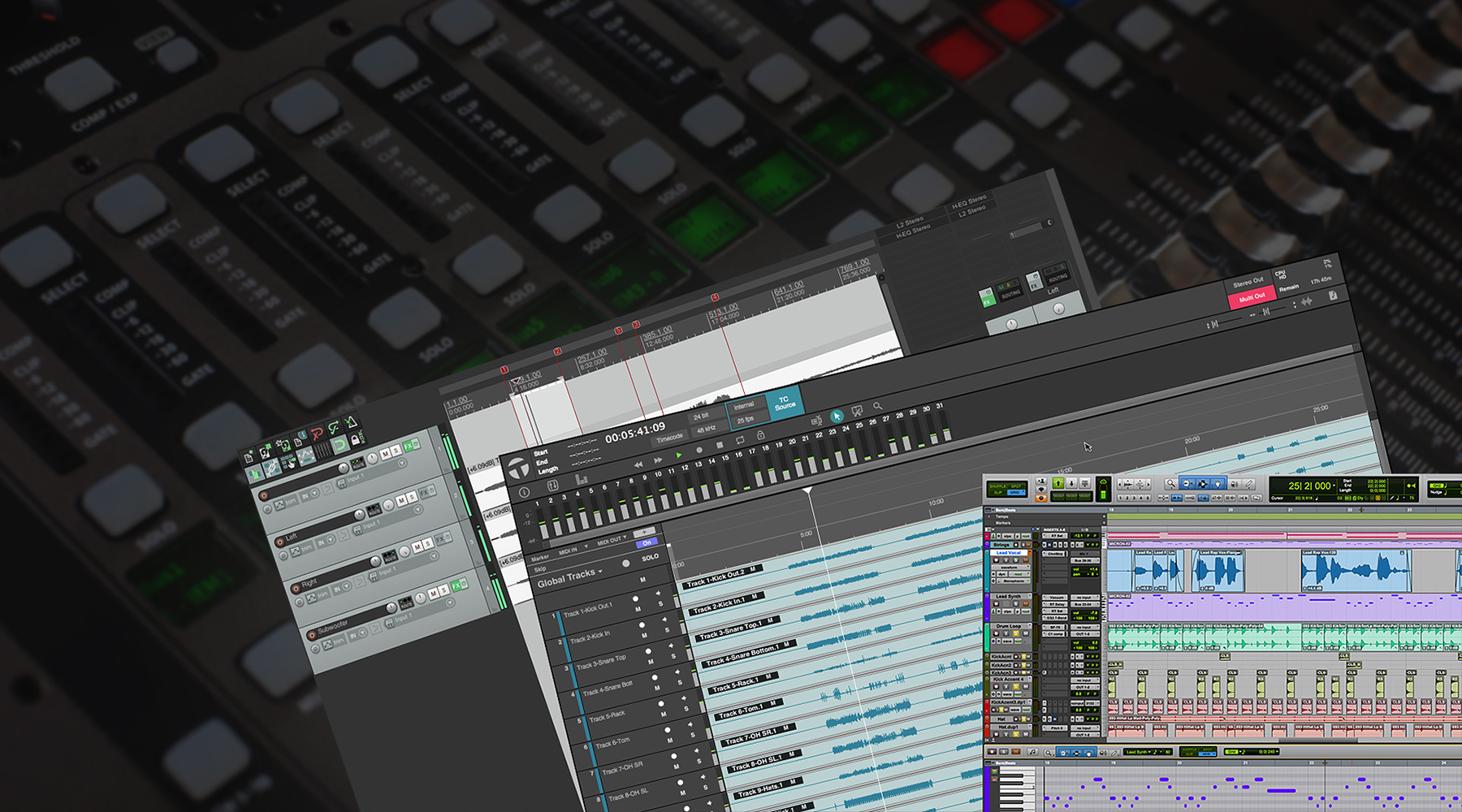Click the TC Source button

click(x=785, y=403)
